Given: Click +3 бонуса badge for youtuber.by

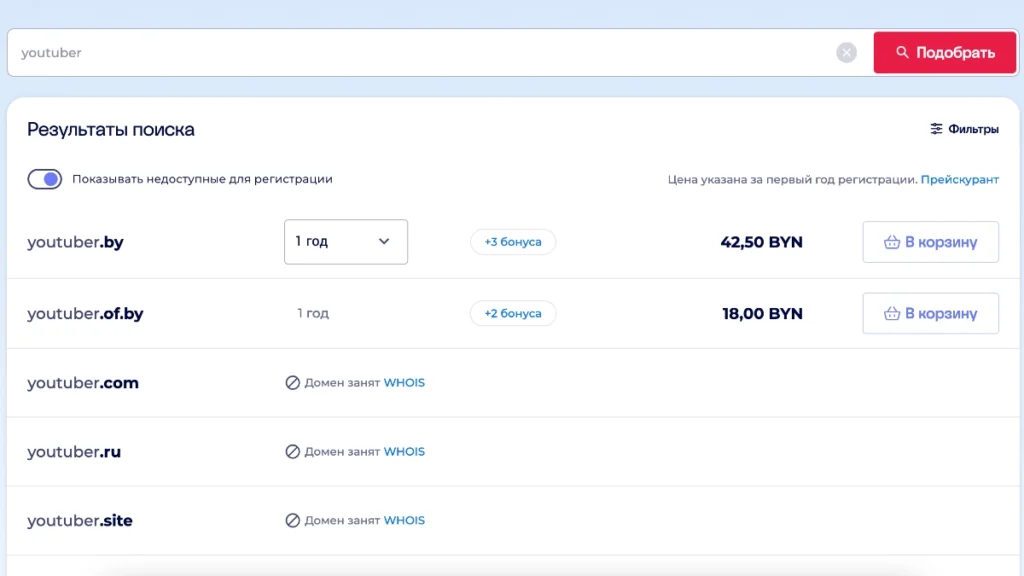Looking at the screenshot, I should [x=513, y=242].
